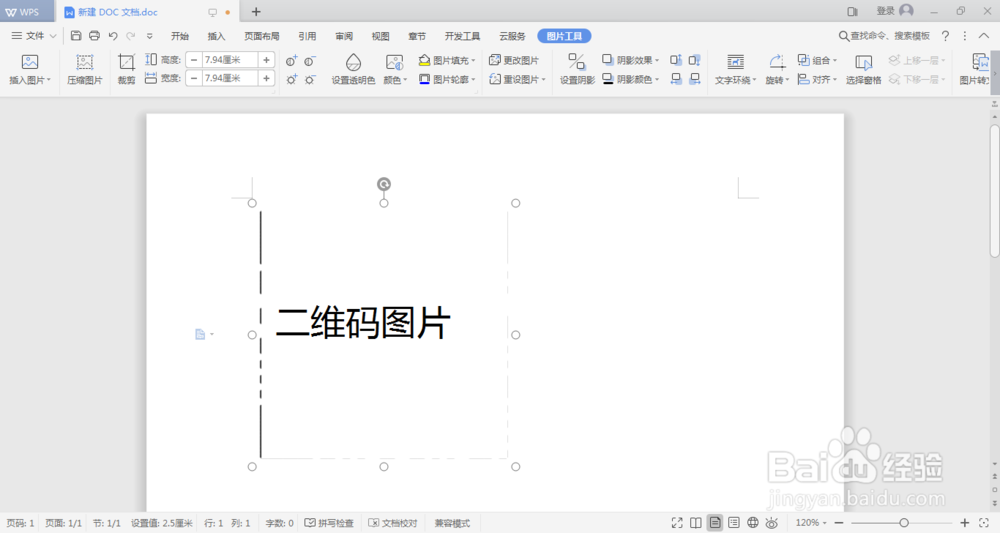The height and width of the screenshot is (533, 1000).
Task: Switch to outline view icon in status bar
Action: point(734,523)
